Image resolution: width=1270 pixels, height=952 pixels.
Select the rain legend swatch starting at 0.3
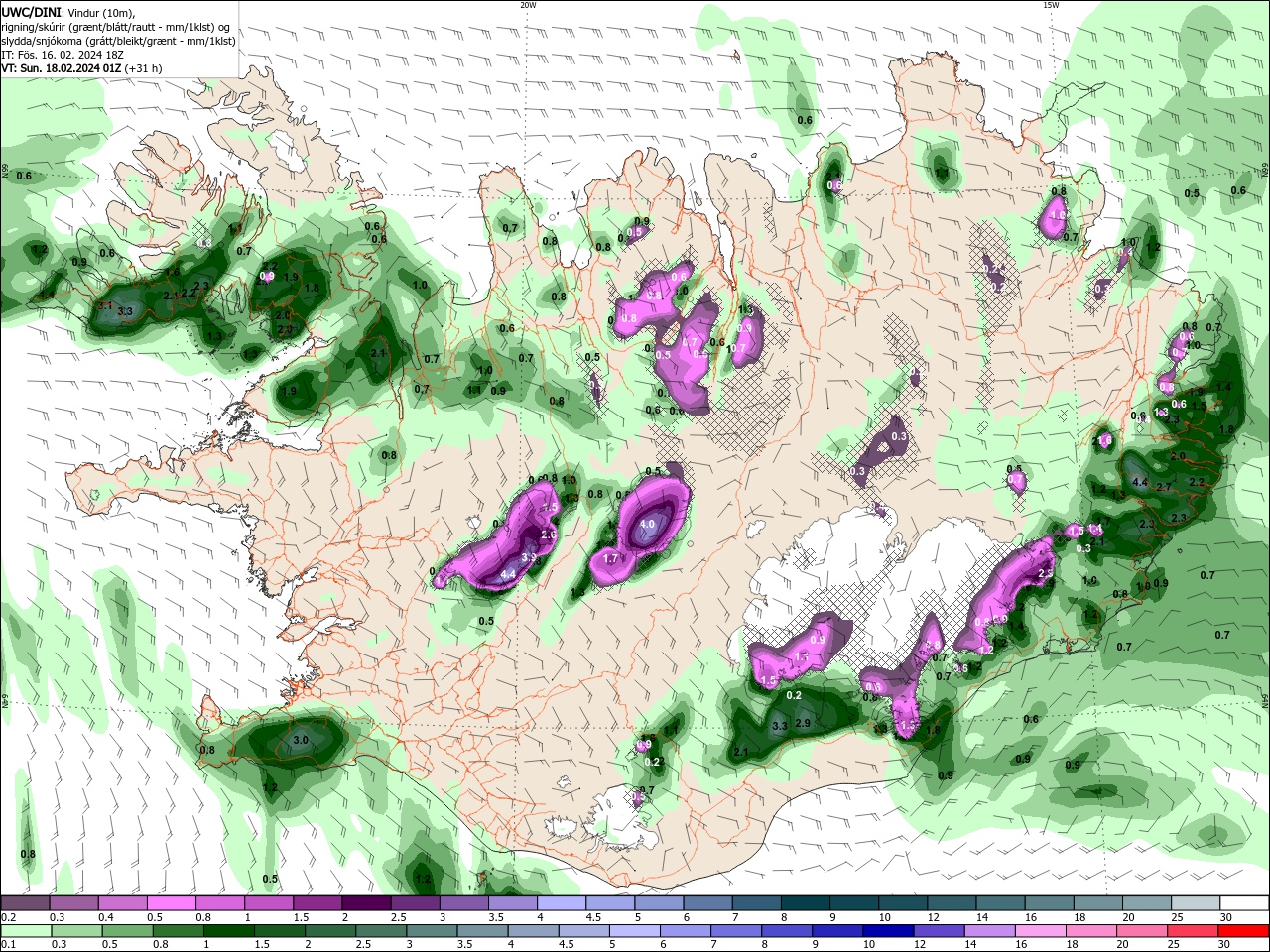point(75,931)
